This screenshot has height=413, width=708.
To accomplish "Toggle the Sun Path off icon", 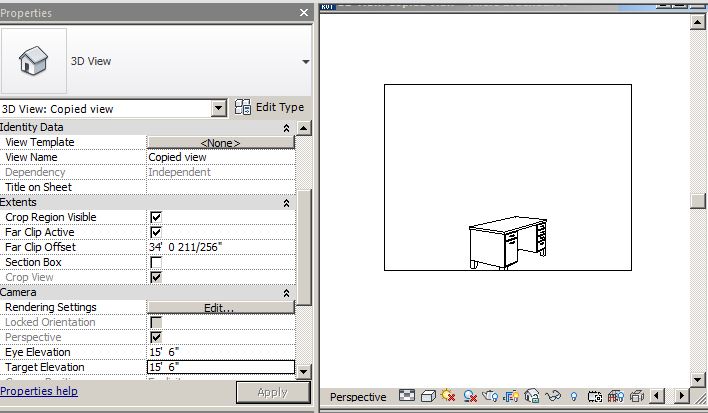I will (448, 396).
